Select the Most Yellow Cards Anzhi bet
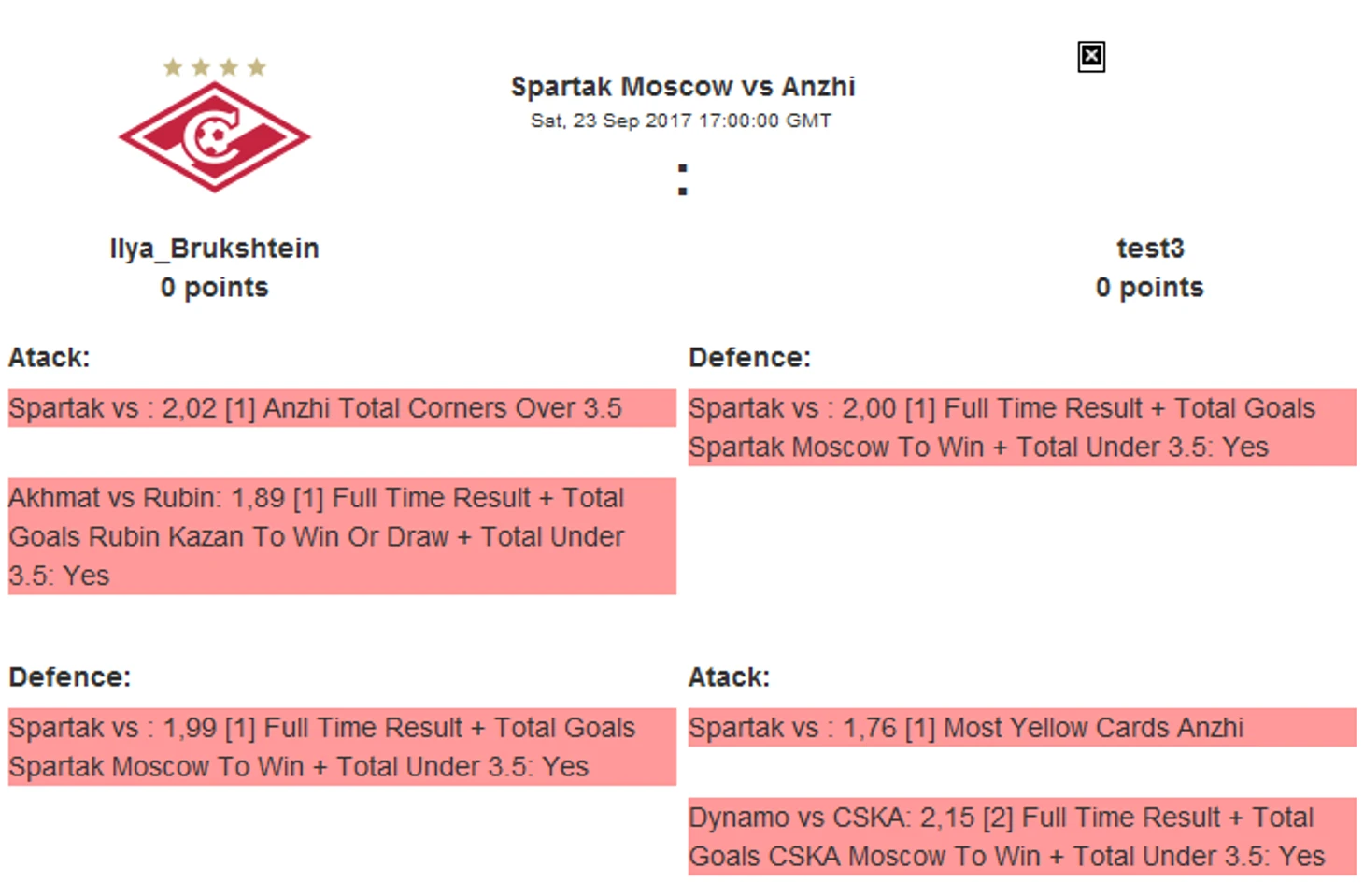The image size is (1364, 896). click(x=1021, y=728)
